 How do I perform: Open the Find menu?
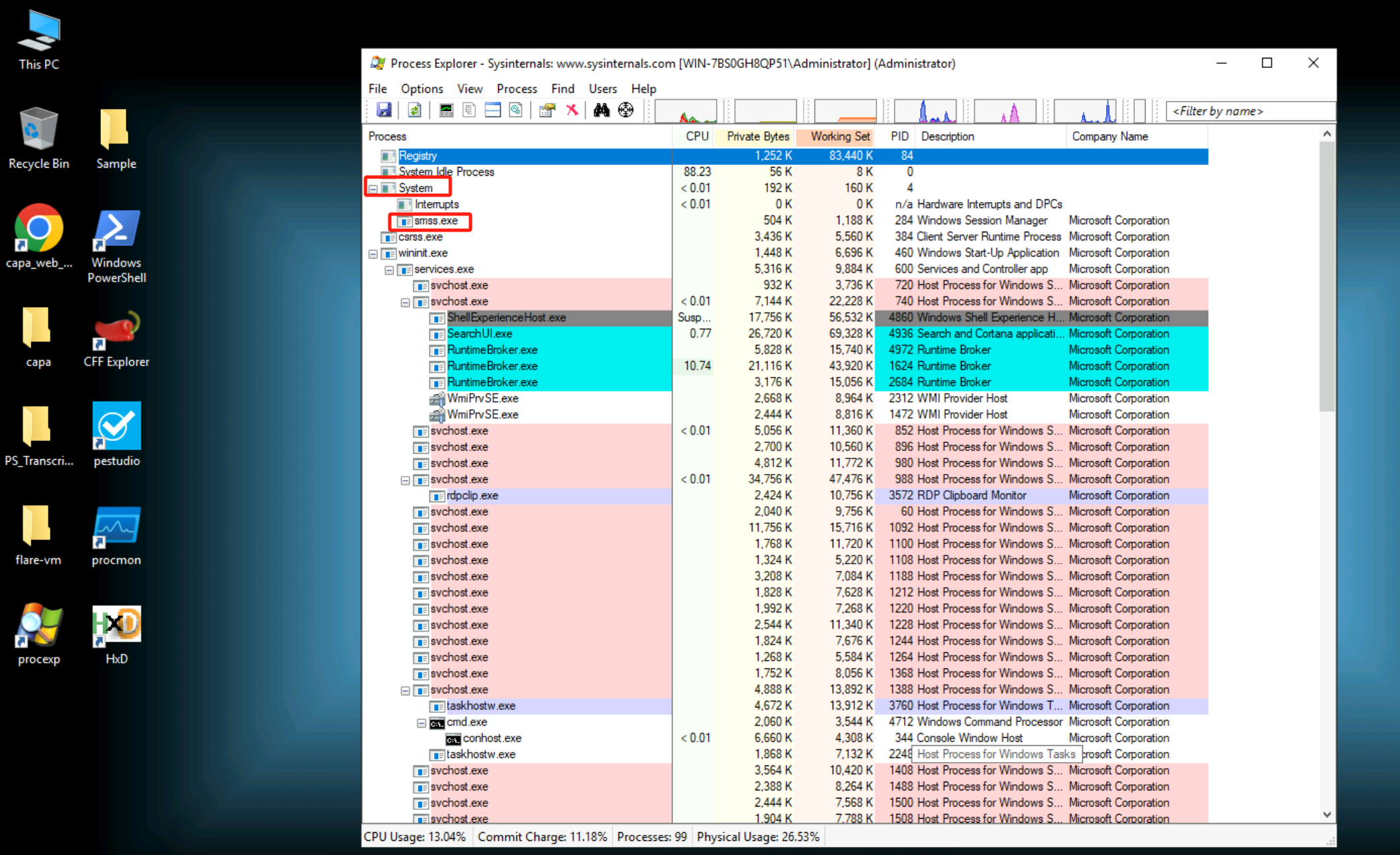tap(562, 89)
